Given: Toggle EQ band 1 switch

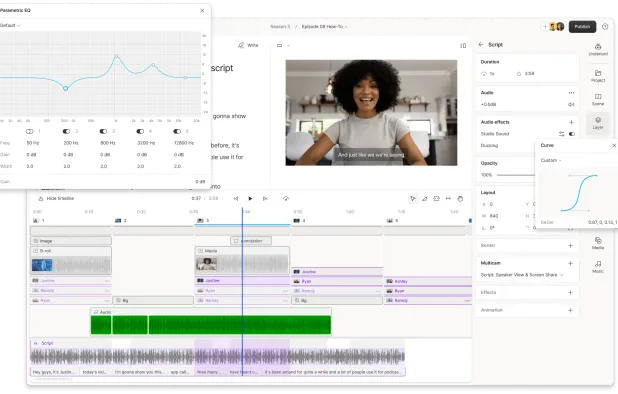Looking at the screenshot, I should (x=30, y=131).
